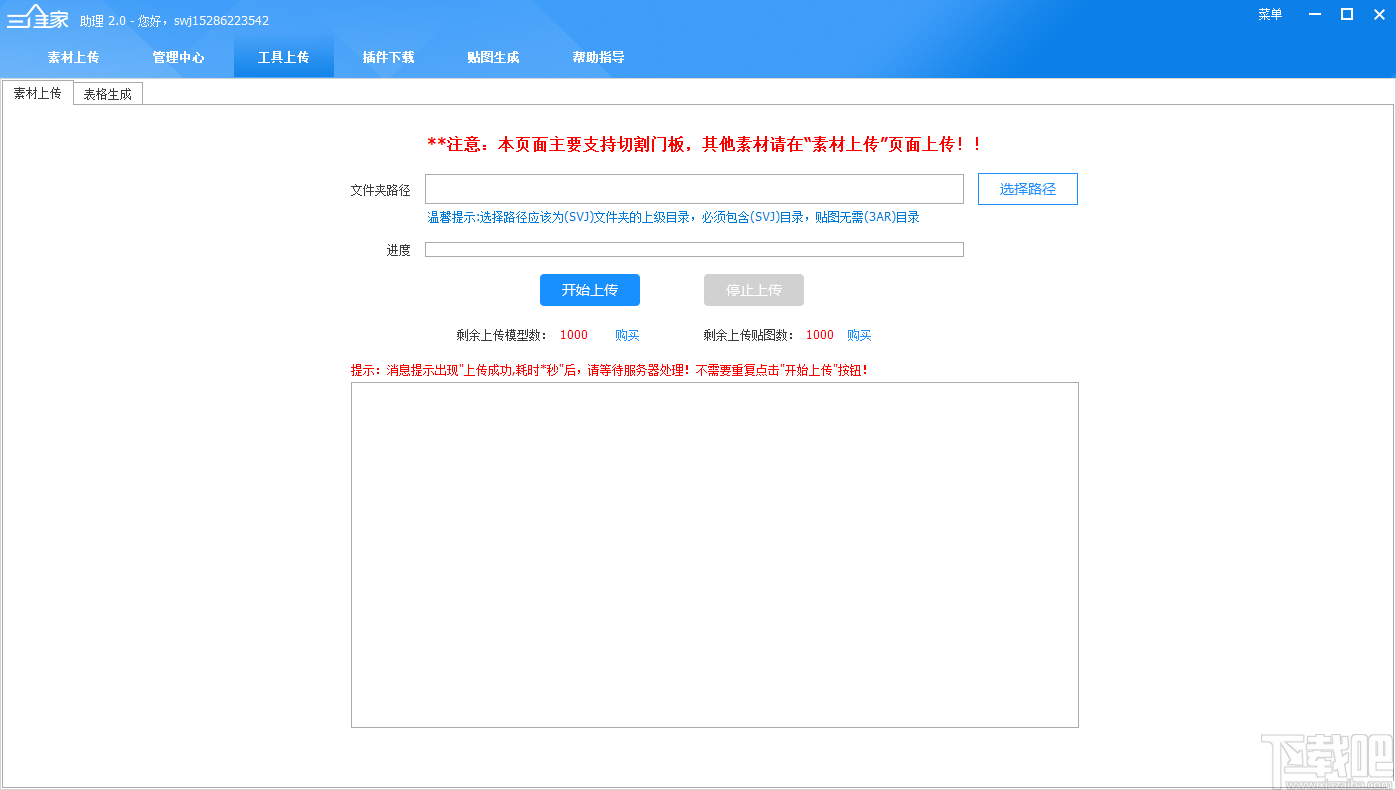Click the red 1000 remaining model count
This screenshot has height=790, width=1396.
tap(573, 334)
